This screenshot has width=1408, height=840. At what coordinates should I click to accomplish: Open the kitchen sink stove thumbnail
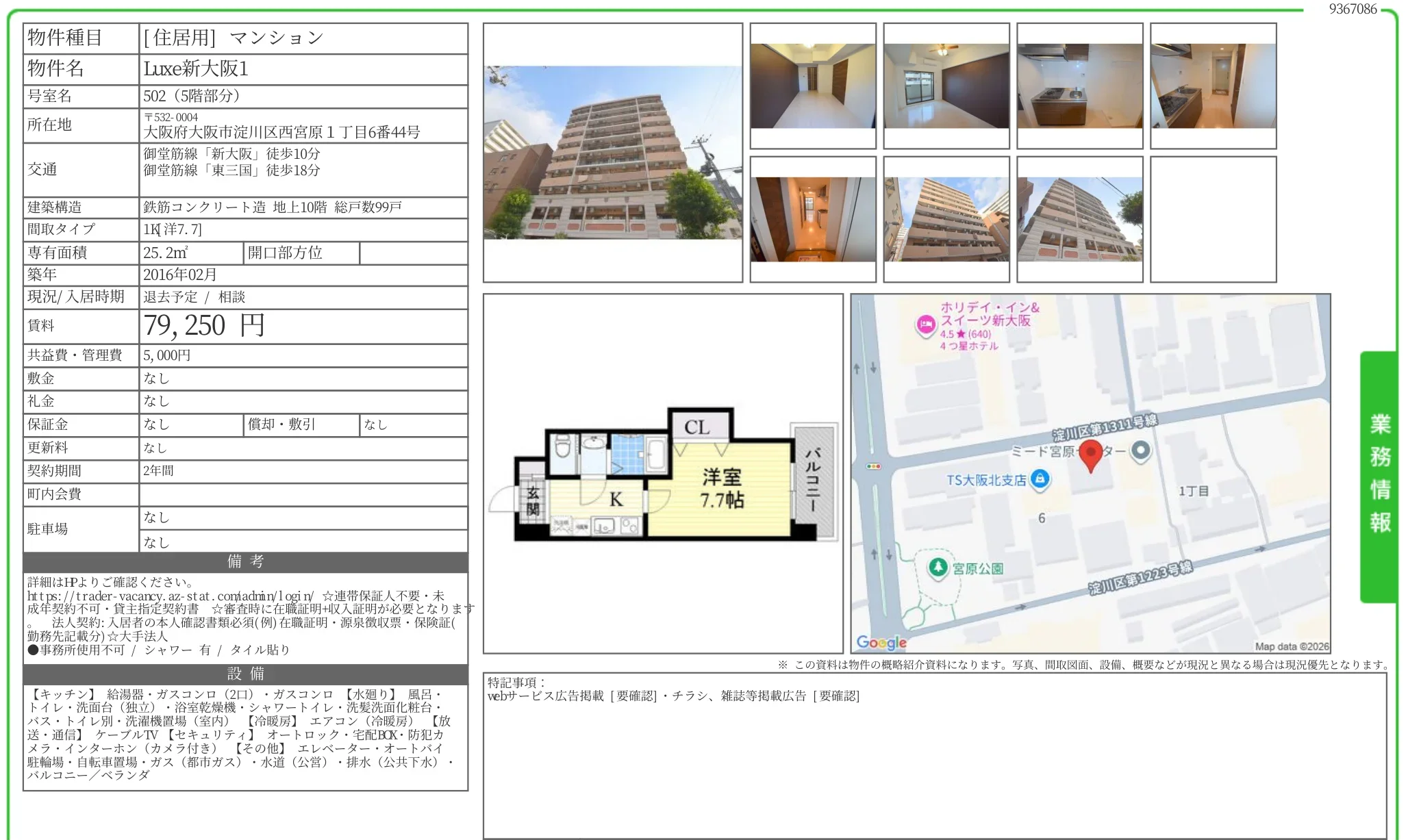(1079, 86)
